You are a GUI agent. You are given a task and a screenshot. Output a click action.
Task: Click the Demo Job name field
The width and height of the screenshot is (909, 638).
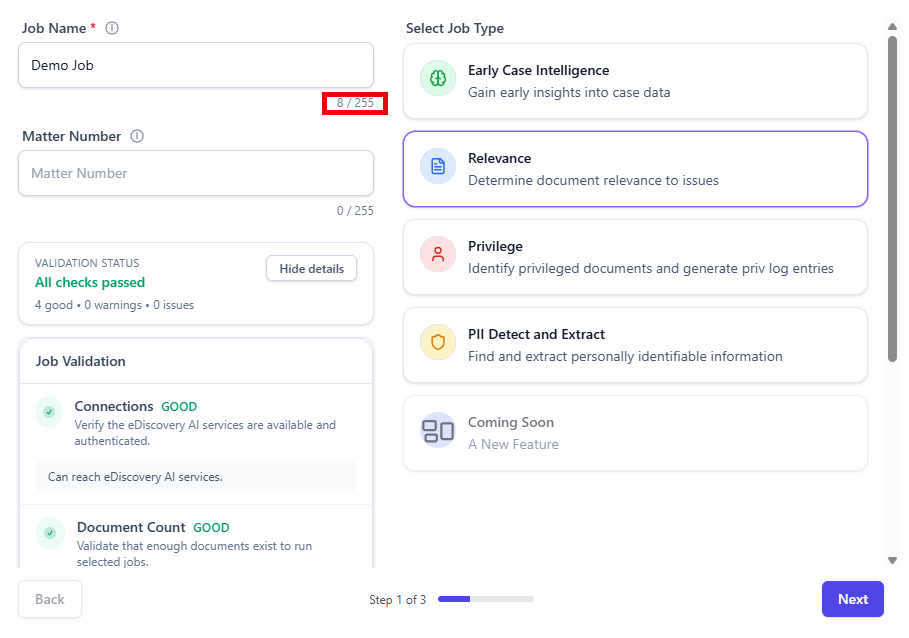(195, 64)
